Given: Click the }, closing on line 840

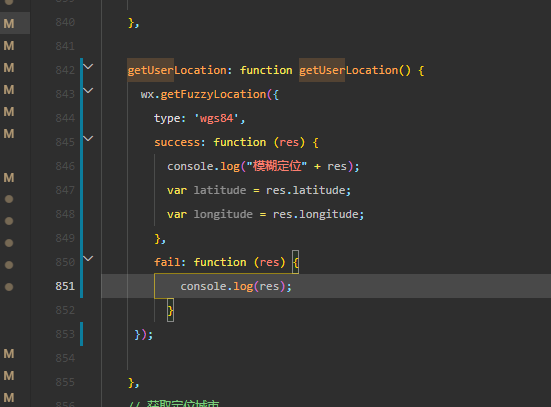Looking at the screenshot, I should pyautogui.click(x=134, y=23).
